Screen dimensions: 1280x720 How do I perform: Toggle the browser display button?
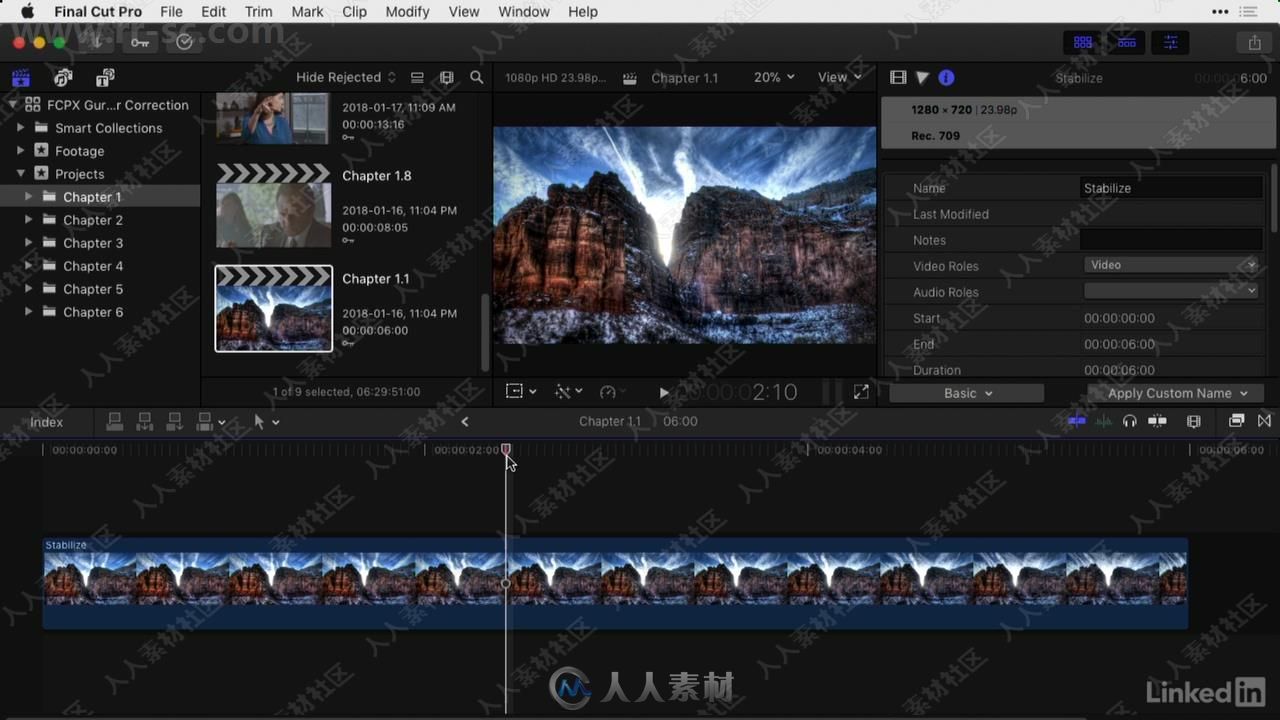pos(1082,42)
